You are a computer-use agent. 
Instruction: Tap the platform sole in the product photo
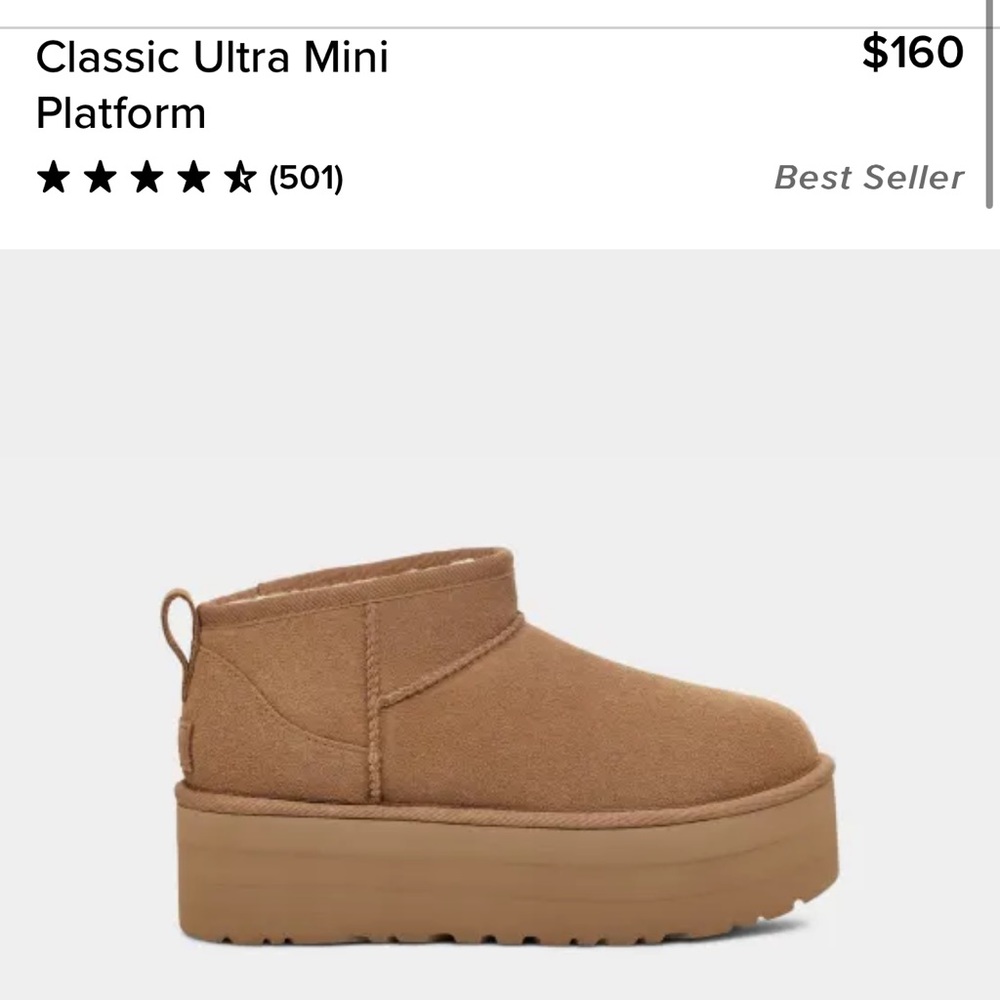pos(500,870)
